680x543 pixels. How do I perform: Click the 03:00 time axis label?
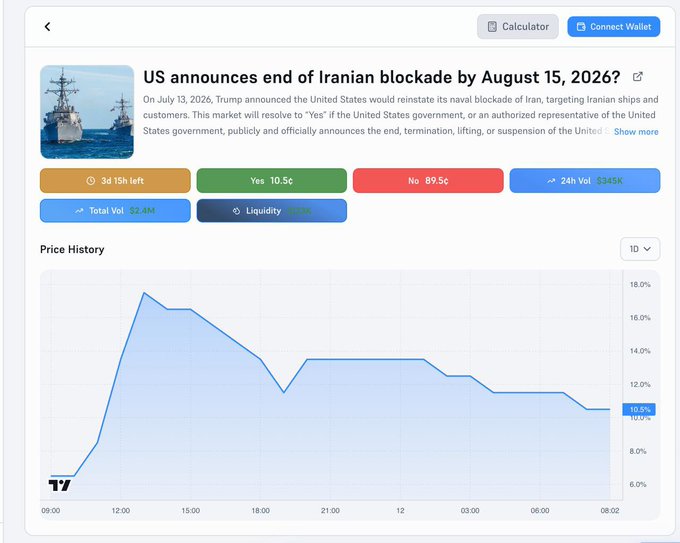pyautogui.click(x=470, y=510)
